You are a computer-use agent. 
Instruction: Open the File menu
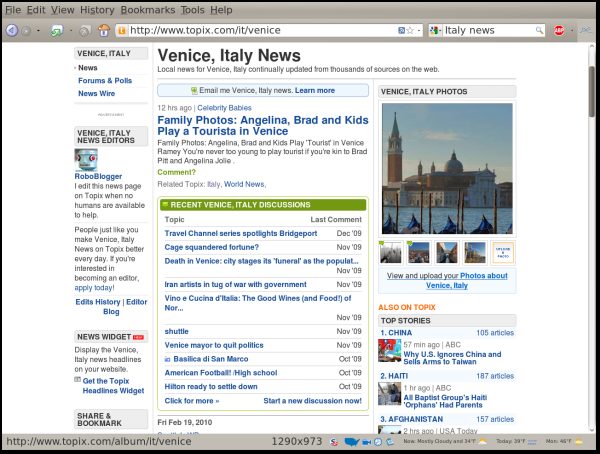(x=13, y=10)
